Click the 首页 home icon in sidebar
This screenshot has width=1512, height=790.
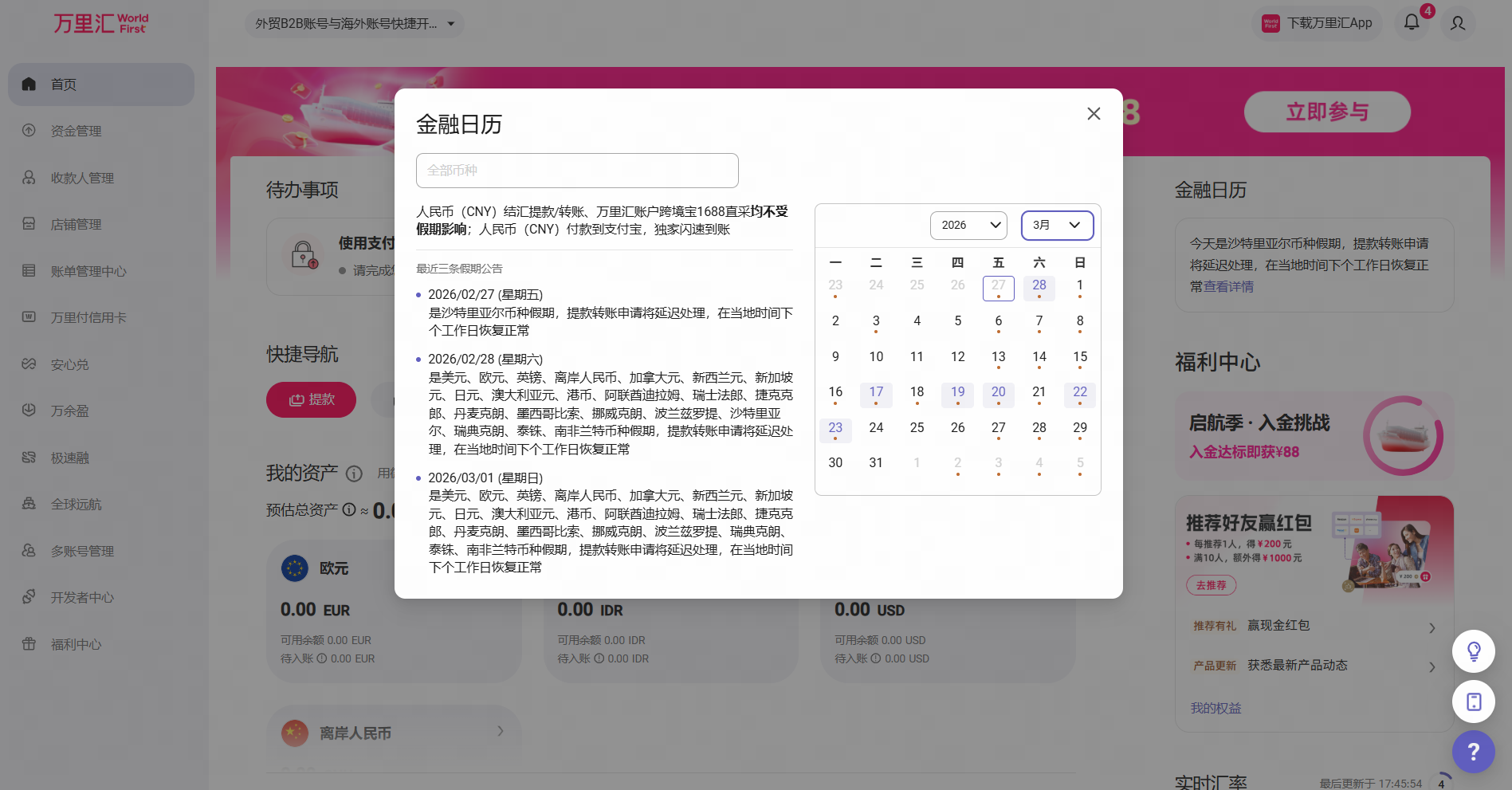click(29, 85)
